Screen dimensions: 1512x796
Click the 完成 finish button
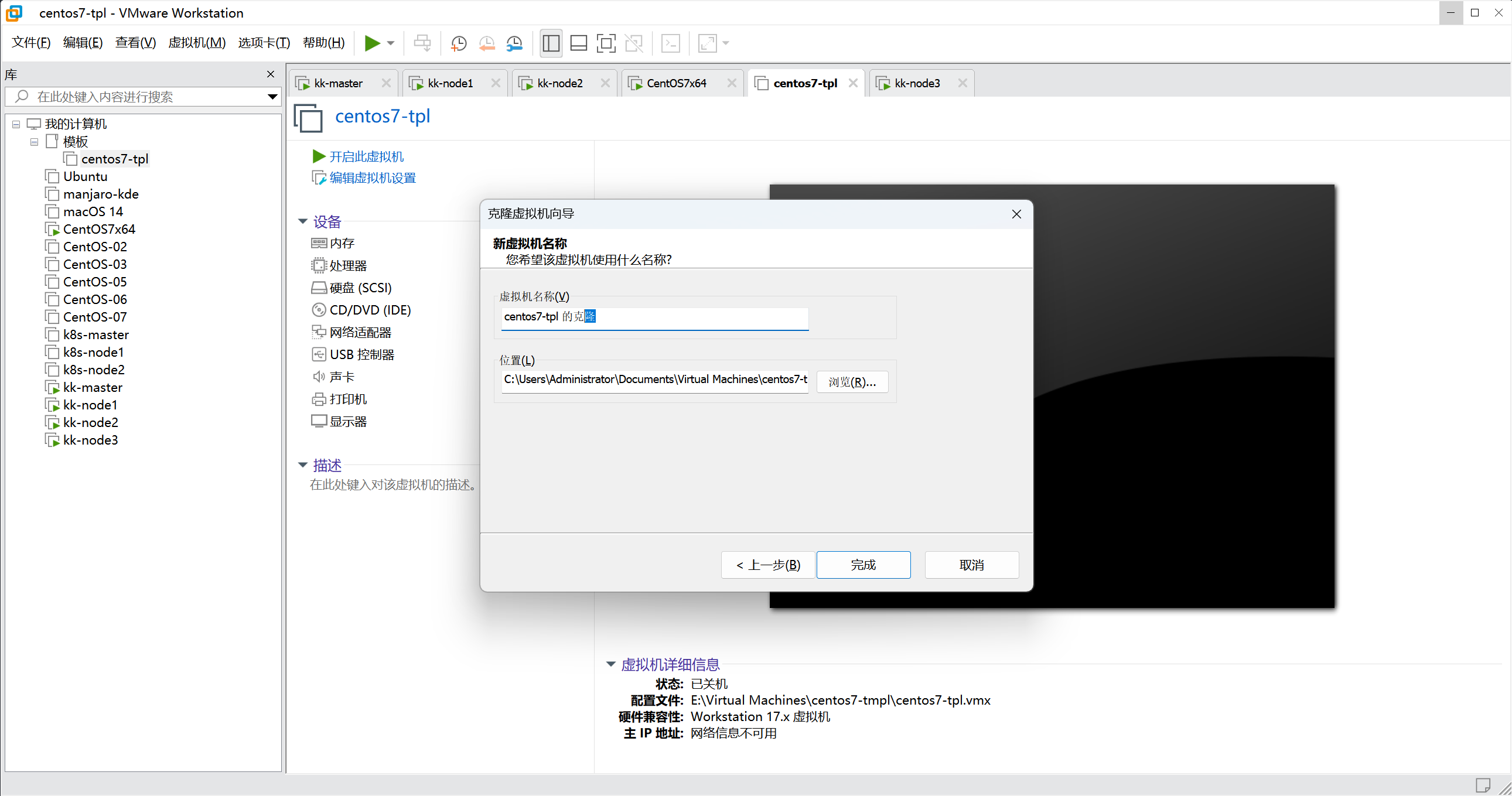pos(863,565)
